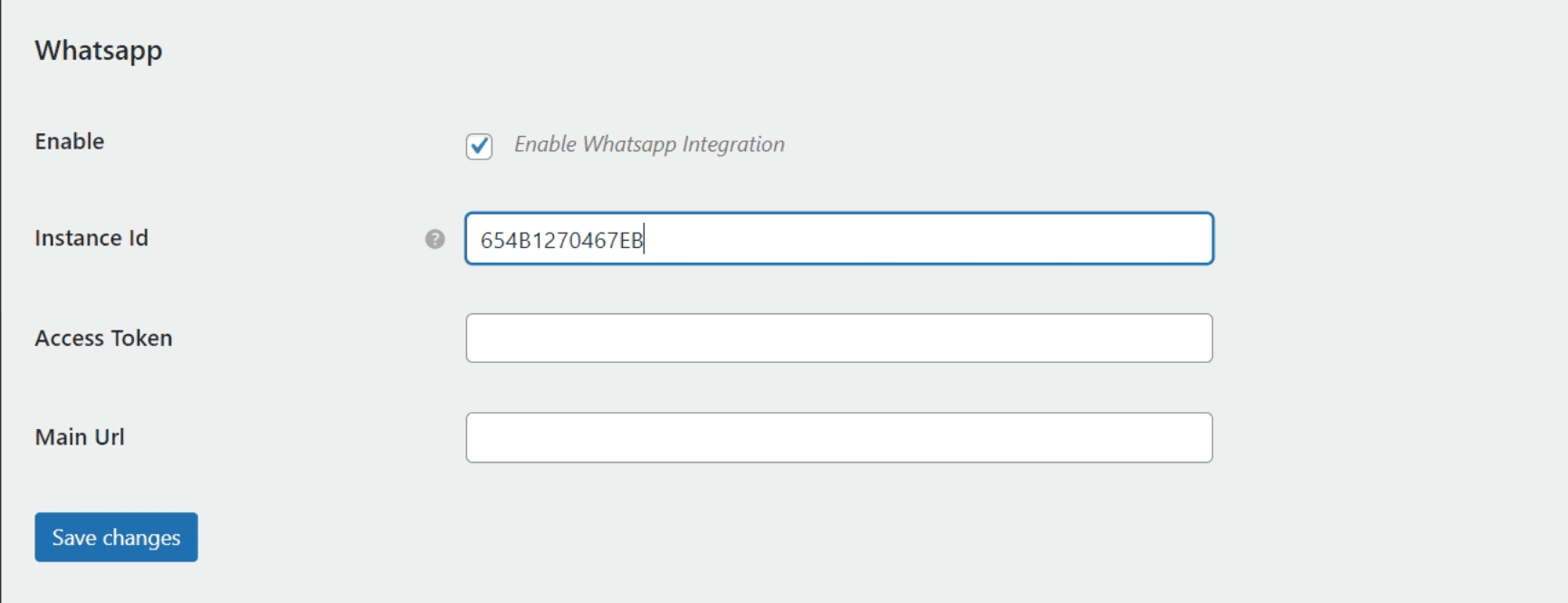This screenshot has height=603, width=1568.
Task: Click the "Enable Whatsapp Integration" italic label text
Action: pyautogui.click(x=648, y=145)
